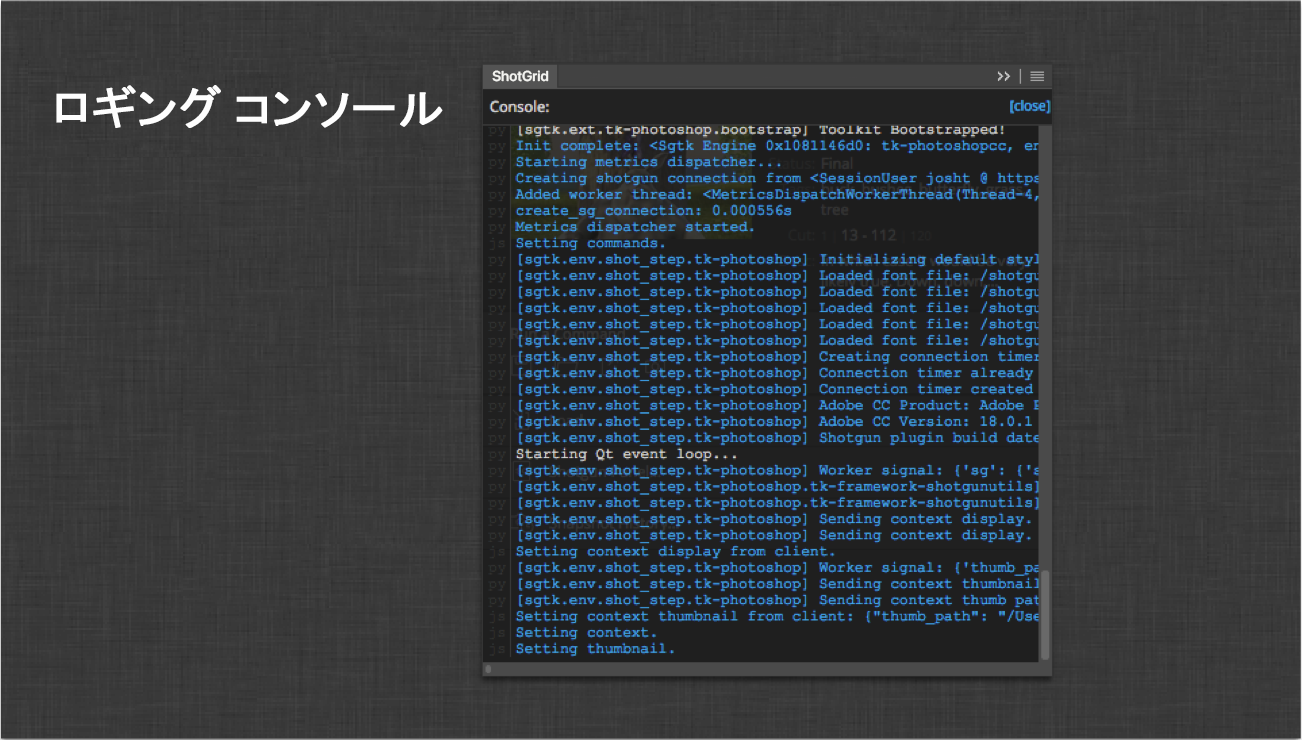Click the "Added worker thread" log line
The image size is (1302, 740).
[x=777, y=194]
